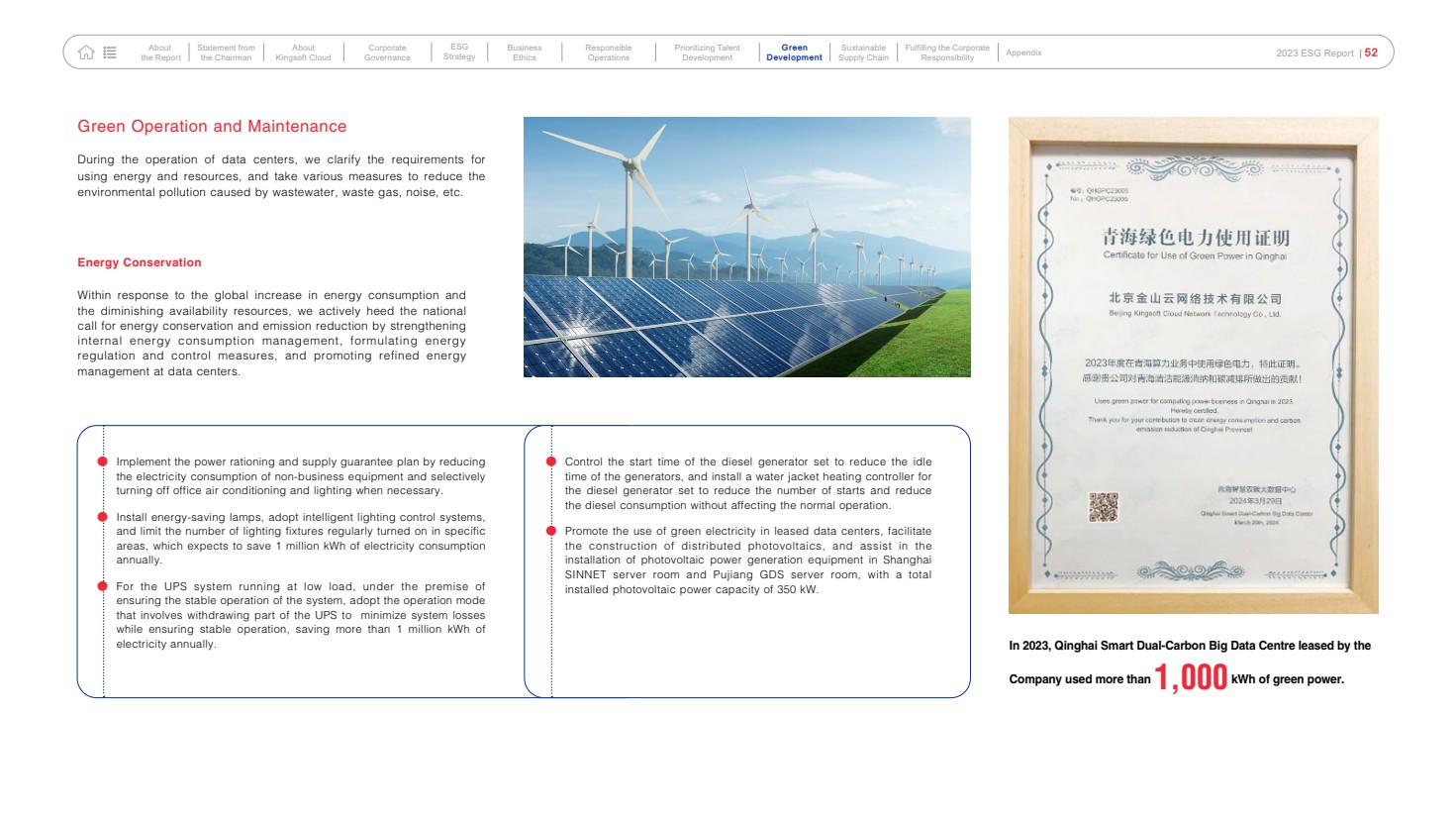Viewport: 1456px width, 818px height.
Task: Click the large red 1,000 figure
Action: pos(1191,677)
